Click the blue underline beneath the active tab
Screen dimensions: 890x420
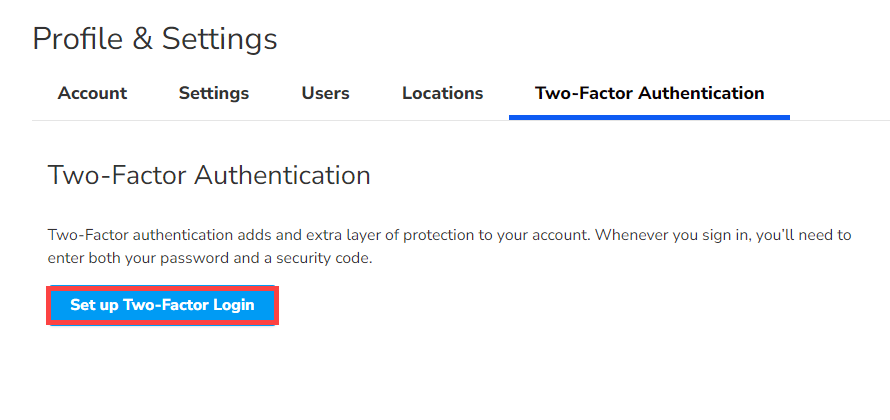[649, 117]
